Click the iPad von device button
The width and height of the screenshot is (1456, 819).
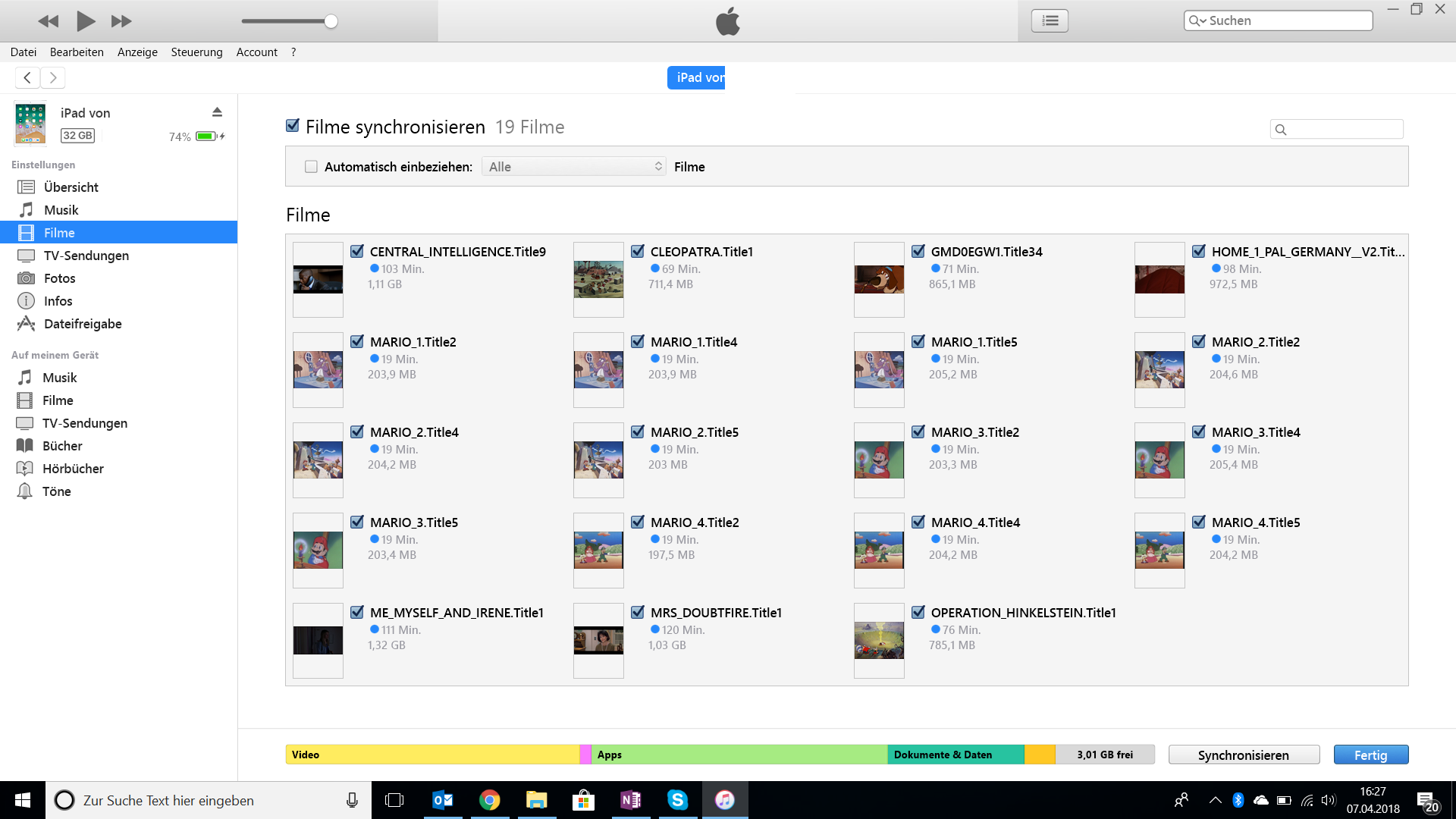pos(696,77)
